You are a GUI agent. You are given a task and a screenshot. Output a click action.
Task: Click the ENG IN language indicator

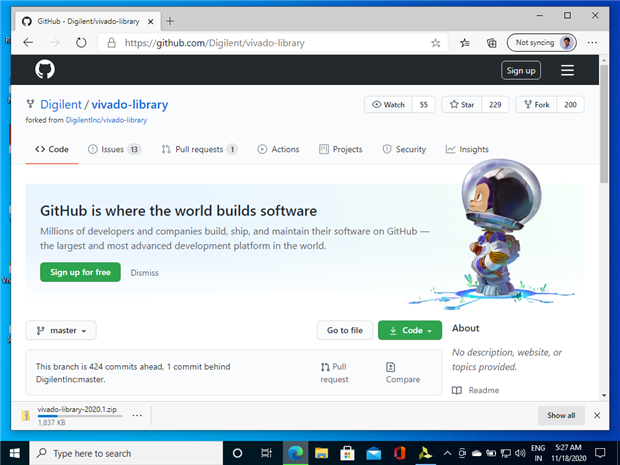538,453
